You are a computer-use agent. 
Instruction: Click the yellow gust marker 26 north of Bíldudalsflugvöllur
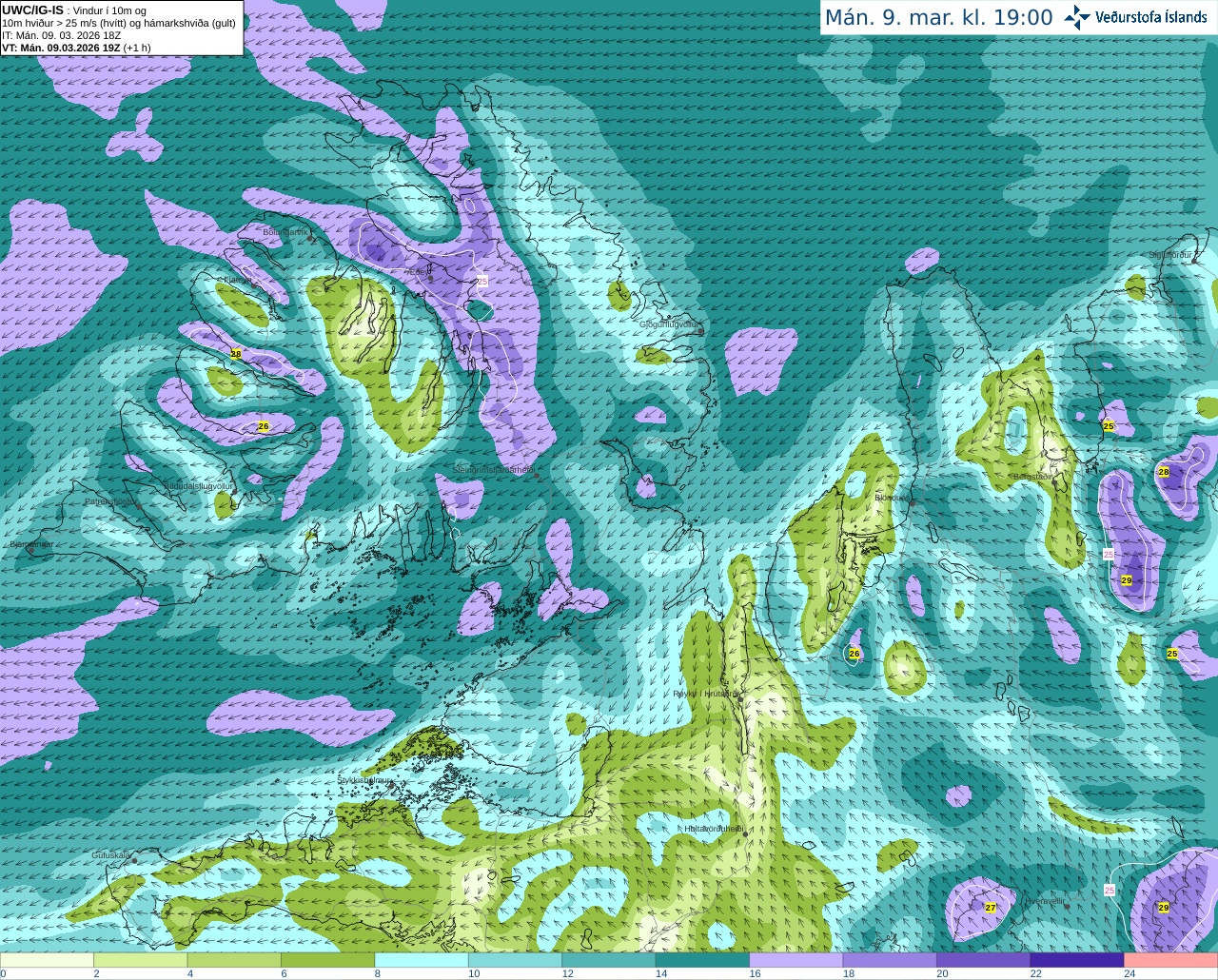[x=264, y=426]
